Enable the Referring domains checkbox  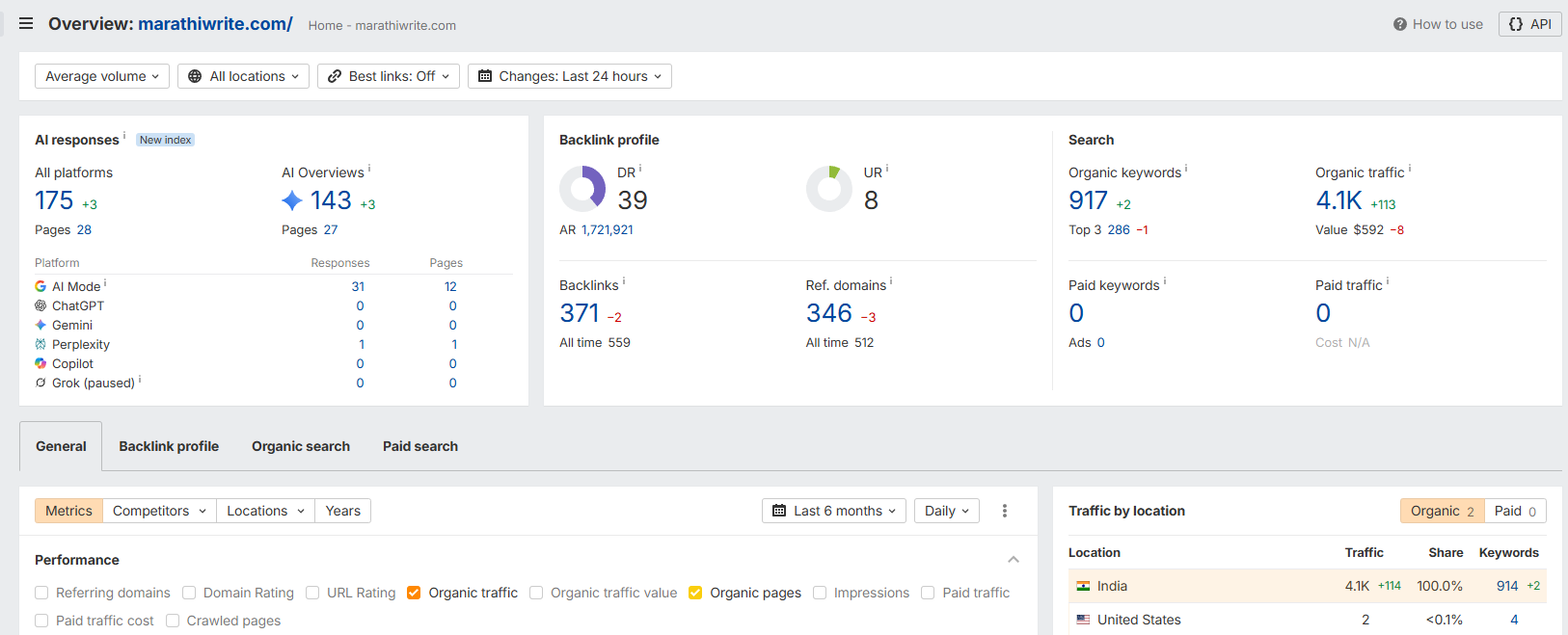[x=41, y=593]
